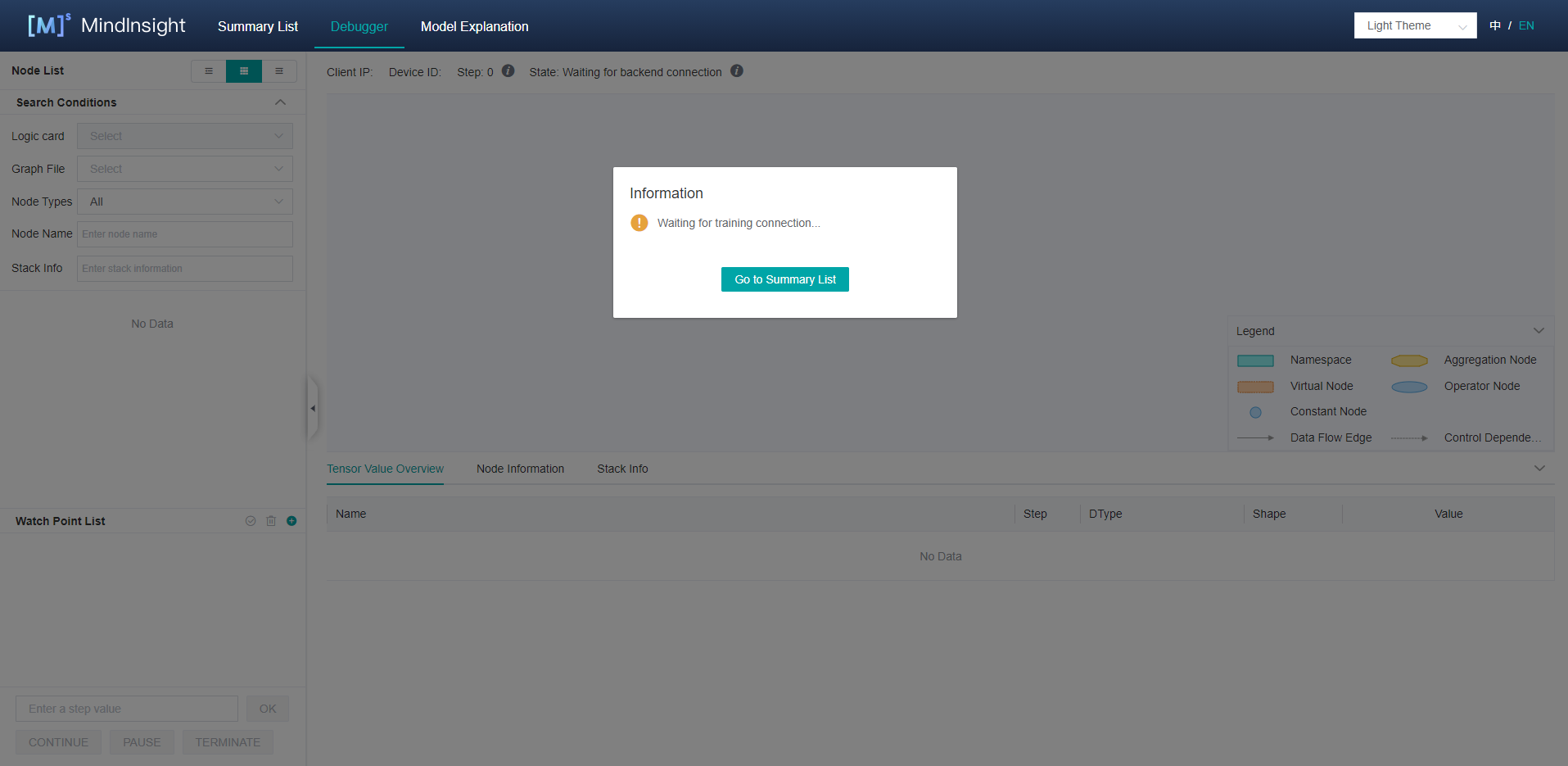Click the MindInsight logo icon
1568x766 pixels.
(x=48, y=25)
